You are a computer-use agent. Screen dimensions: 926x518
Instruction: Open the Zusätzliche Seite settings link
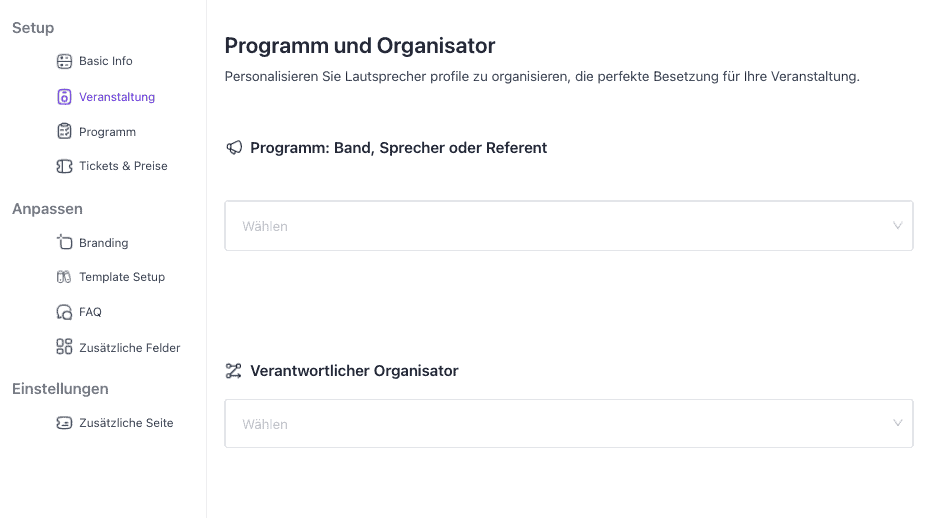(126, 423)
